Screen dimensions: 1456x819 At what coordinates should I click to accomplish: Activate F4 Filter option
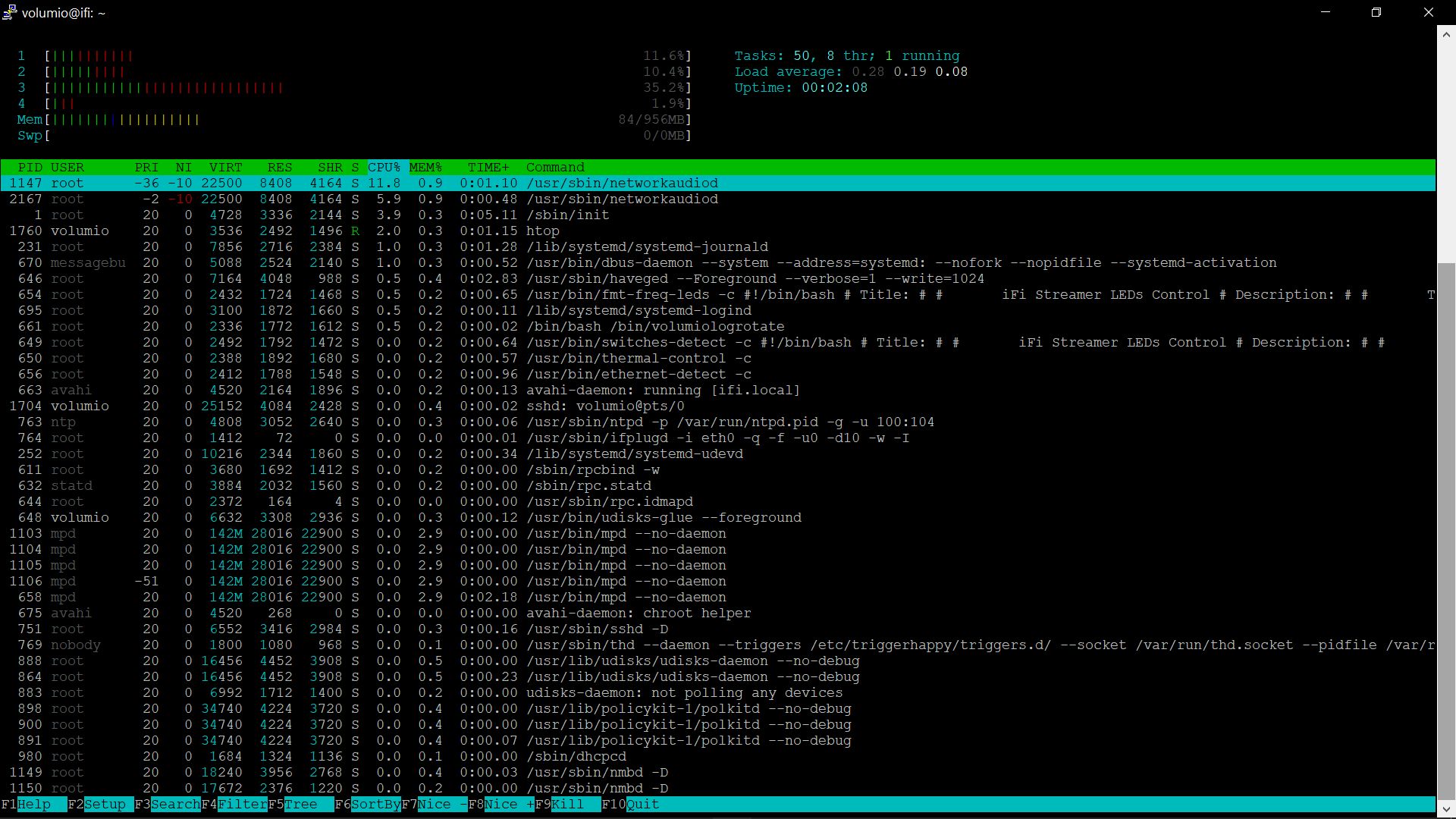(x=242, y=804)
